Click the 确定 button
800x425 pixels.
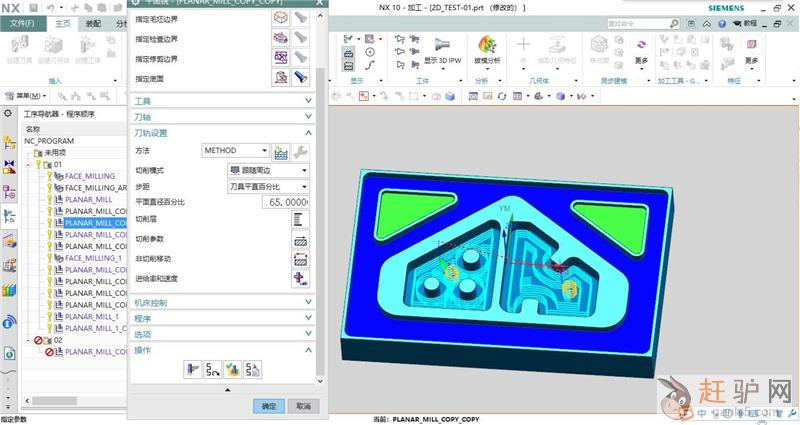coord(267,406)
